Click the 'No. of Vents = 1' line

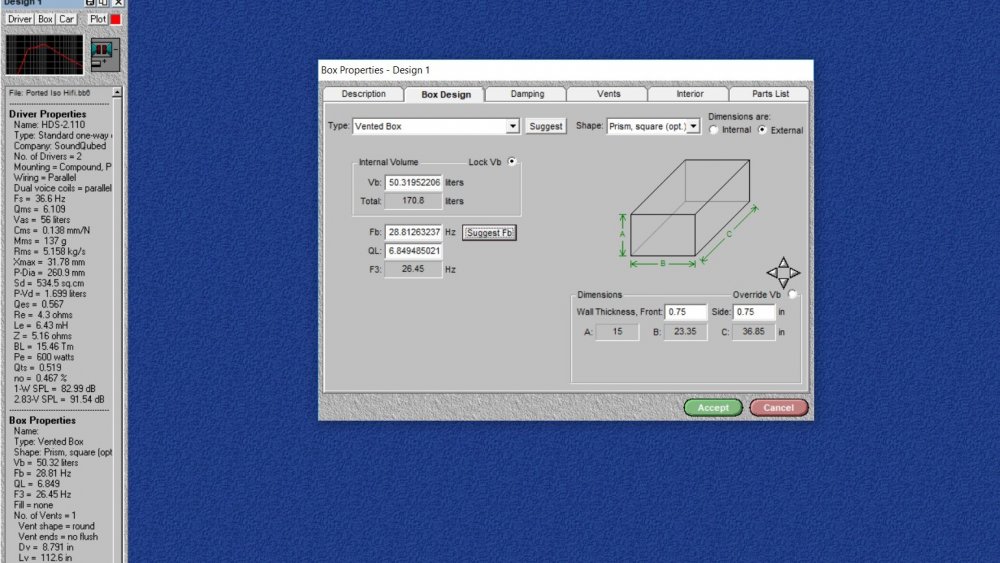click(45, 515)
